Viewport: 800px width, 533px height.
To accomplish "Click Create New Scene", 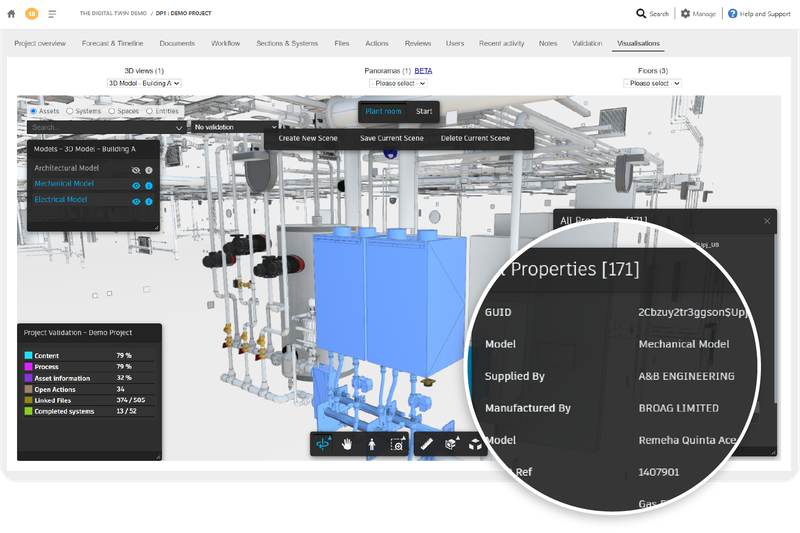I will [x=308, y=138].
